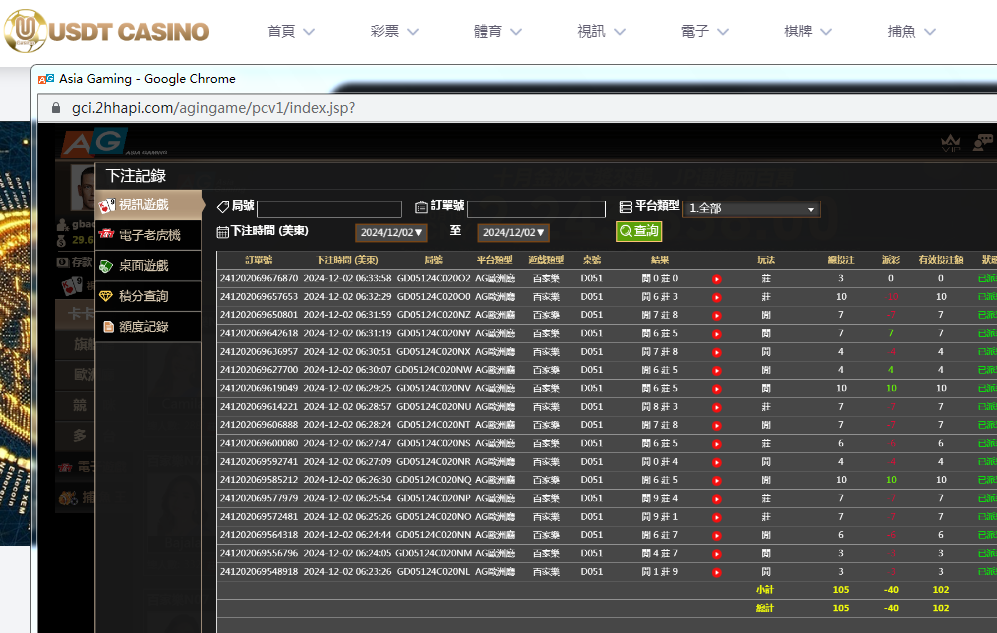
Task: Click the playing cards icon beside 視訊遊戲
Action: 107,206
